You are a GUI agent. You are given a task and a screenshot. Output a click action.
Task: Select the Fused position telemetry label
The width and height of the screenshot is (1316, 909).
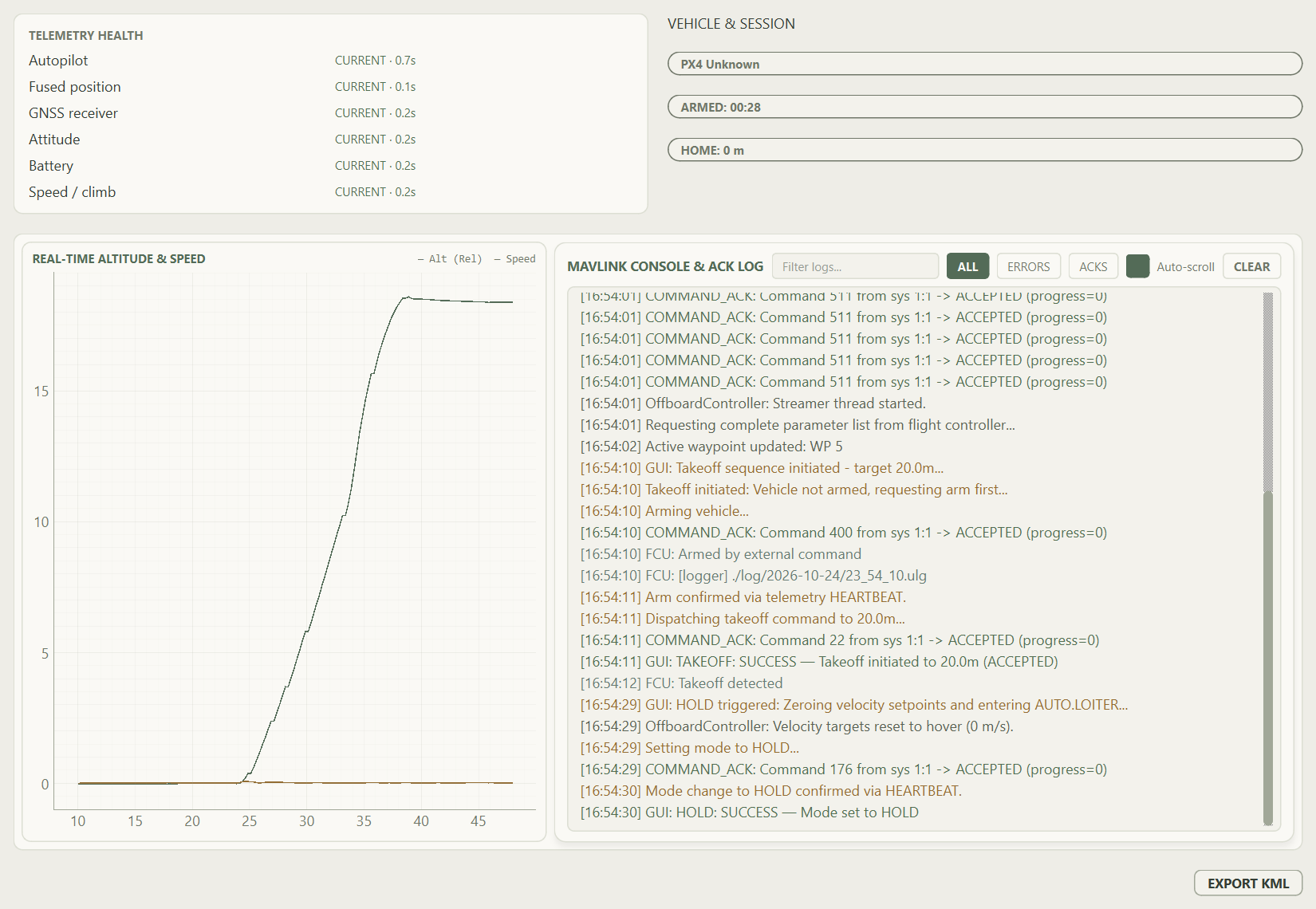tap(75, 87)
